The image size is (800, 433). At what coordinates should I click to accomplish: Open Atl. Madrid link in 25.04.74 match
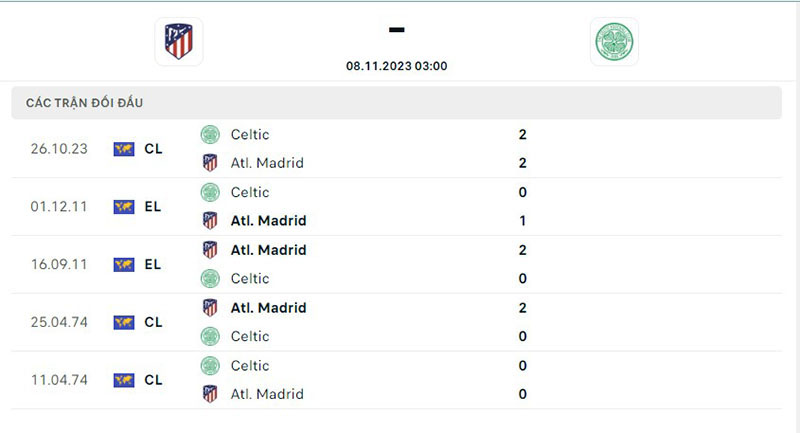(x=268, y=308)
